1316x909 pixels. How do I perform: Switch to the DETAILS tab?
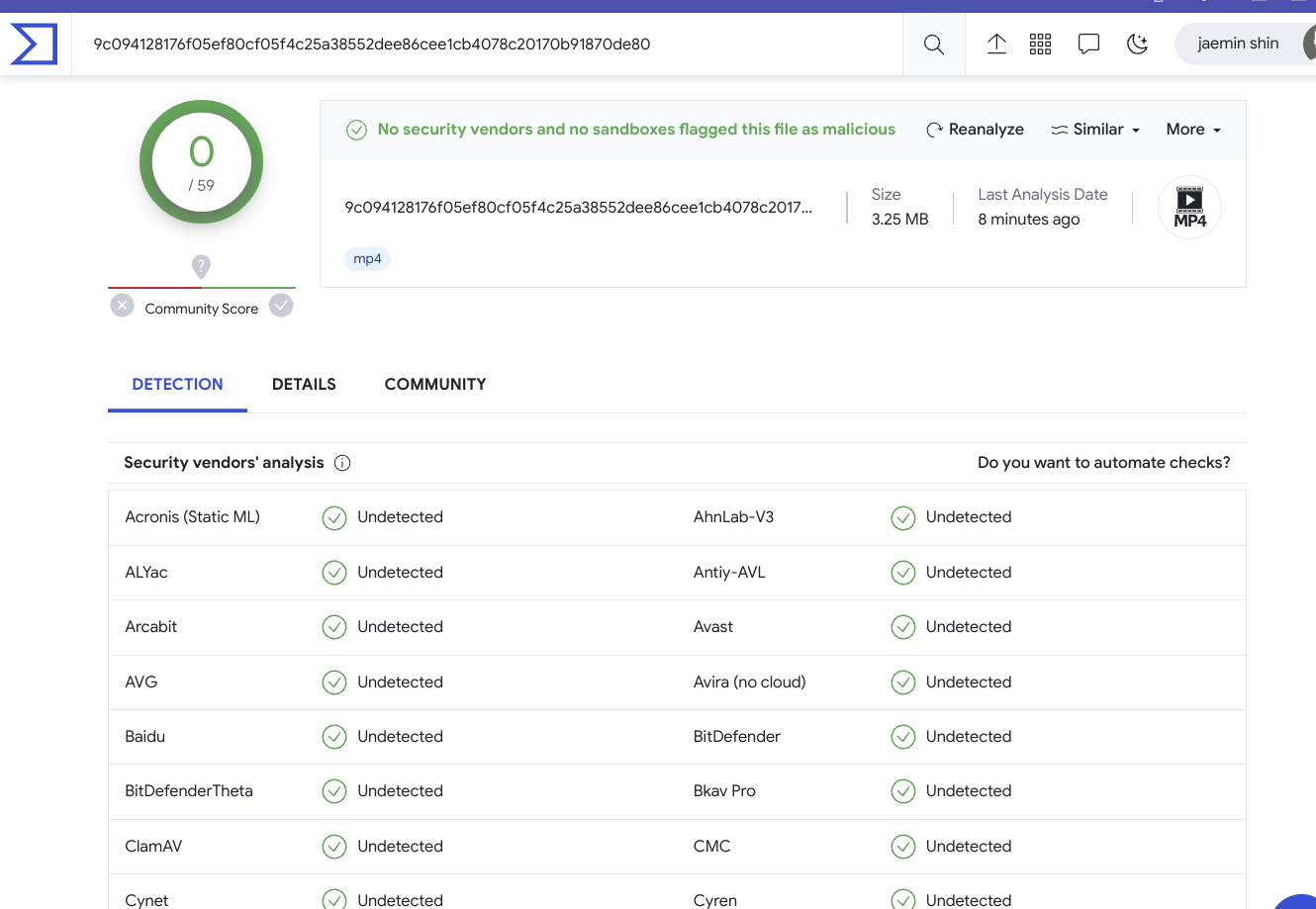click(304, 384)
